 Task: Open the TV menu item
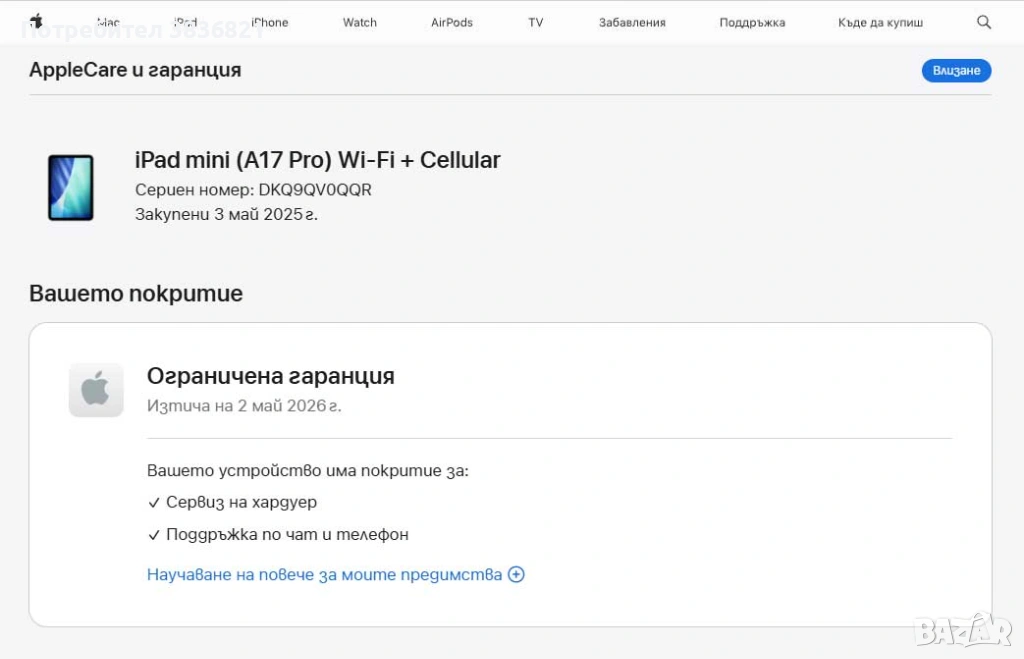(x=536, y=22)
